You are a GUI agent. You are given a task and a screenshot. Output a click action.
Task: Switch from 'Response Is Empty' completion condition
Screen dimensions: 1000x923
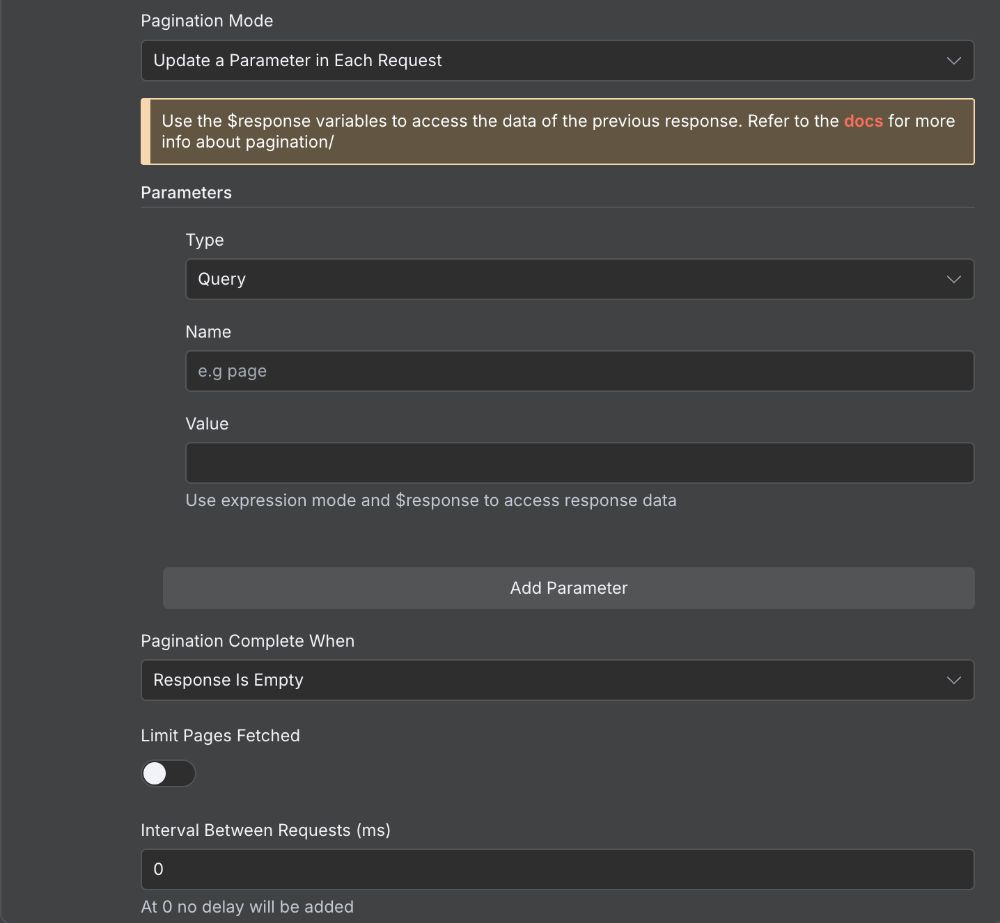click(x=557, y=680)
